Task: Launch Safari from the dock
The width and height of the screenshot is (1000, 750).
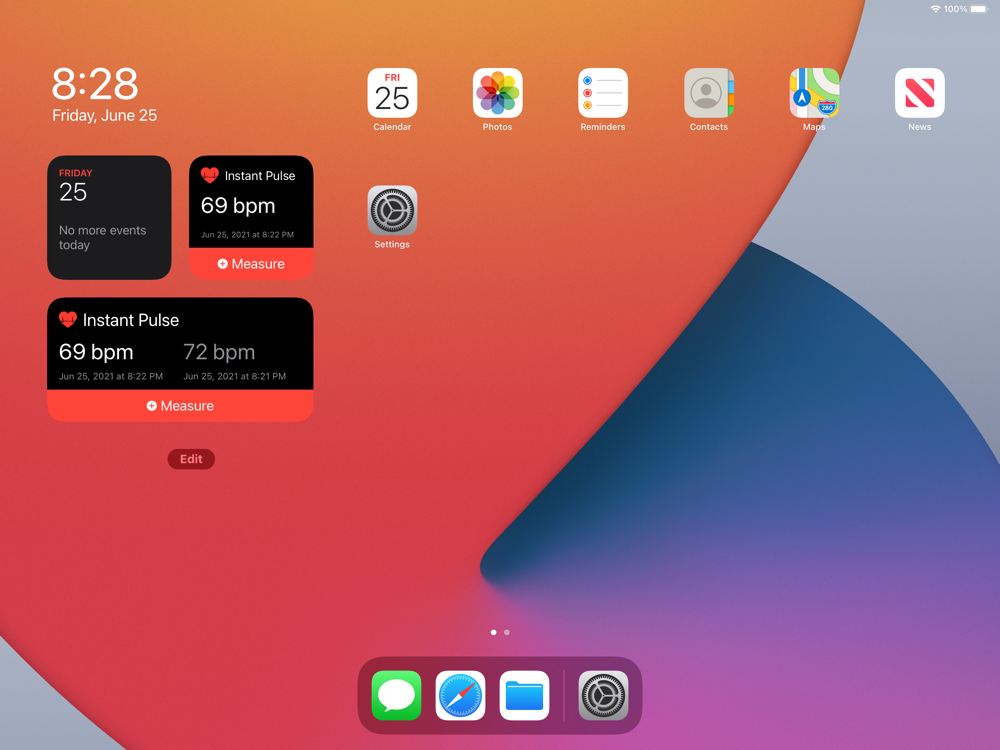Action: point(460,695)
